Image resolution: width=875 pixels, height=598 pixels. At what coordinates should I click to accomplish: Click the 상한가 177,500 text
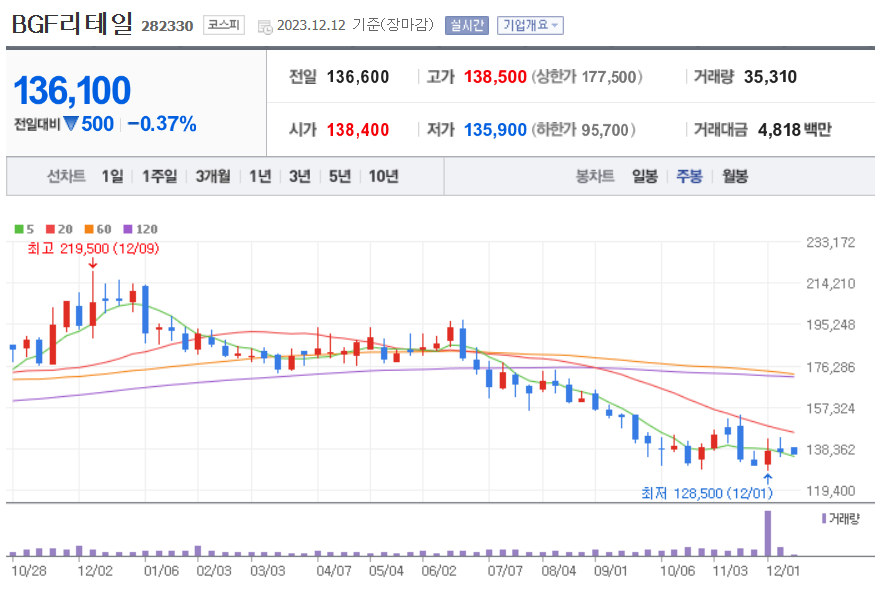[x=586, y=77]
